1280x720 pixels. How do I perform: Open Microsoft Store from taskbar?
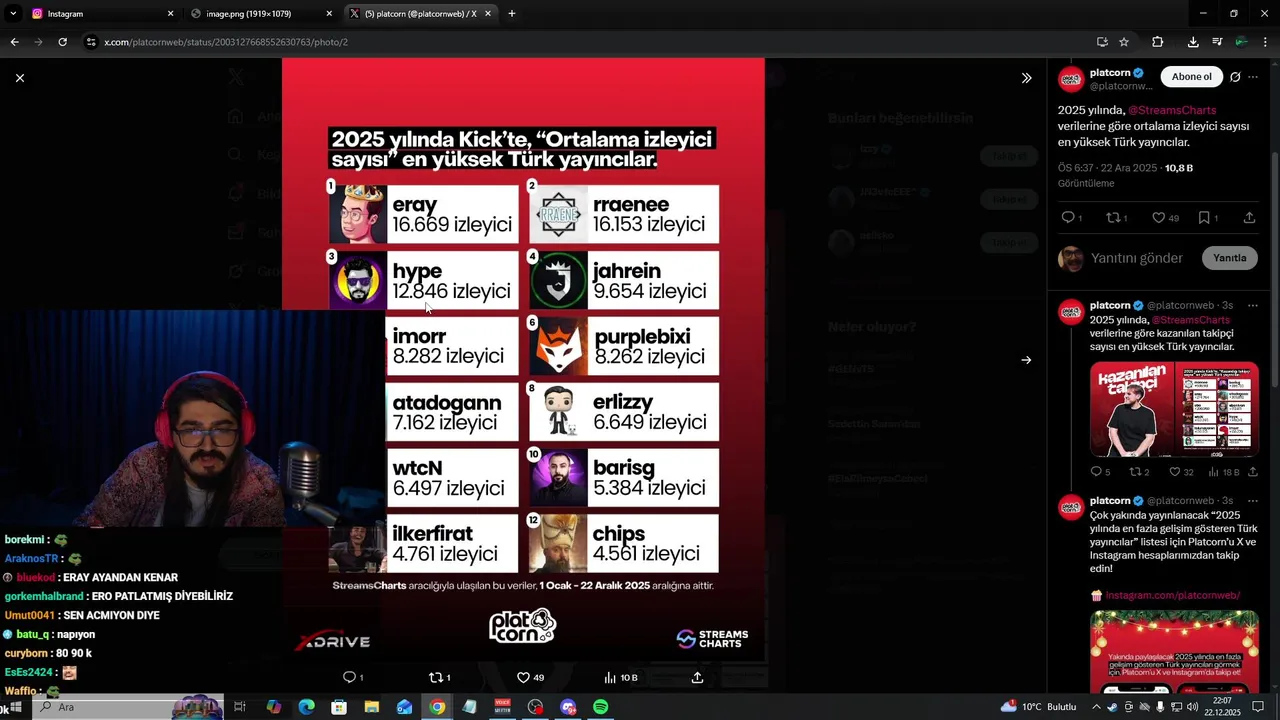[x=339, y=707]
